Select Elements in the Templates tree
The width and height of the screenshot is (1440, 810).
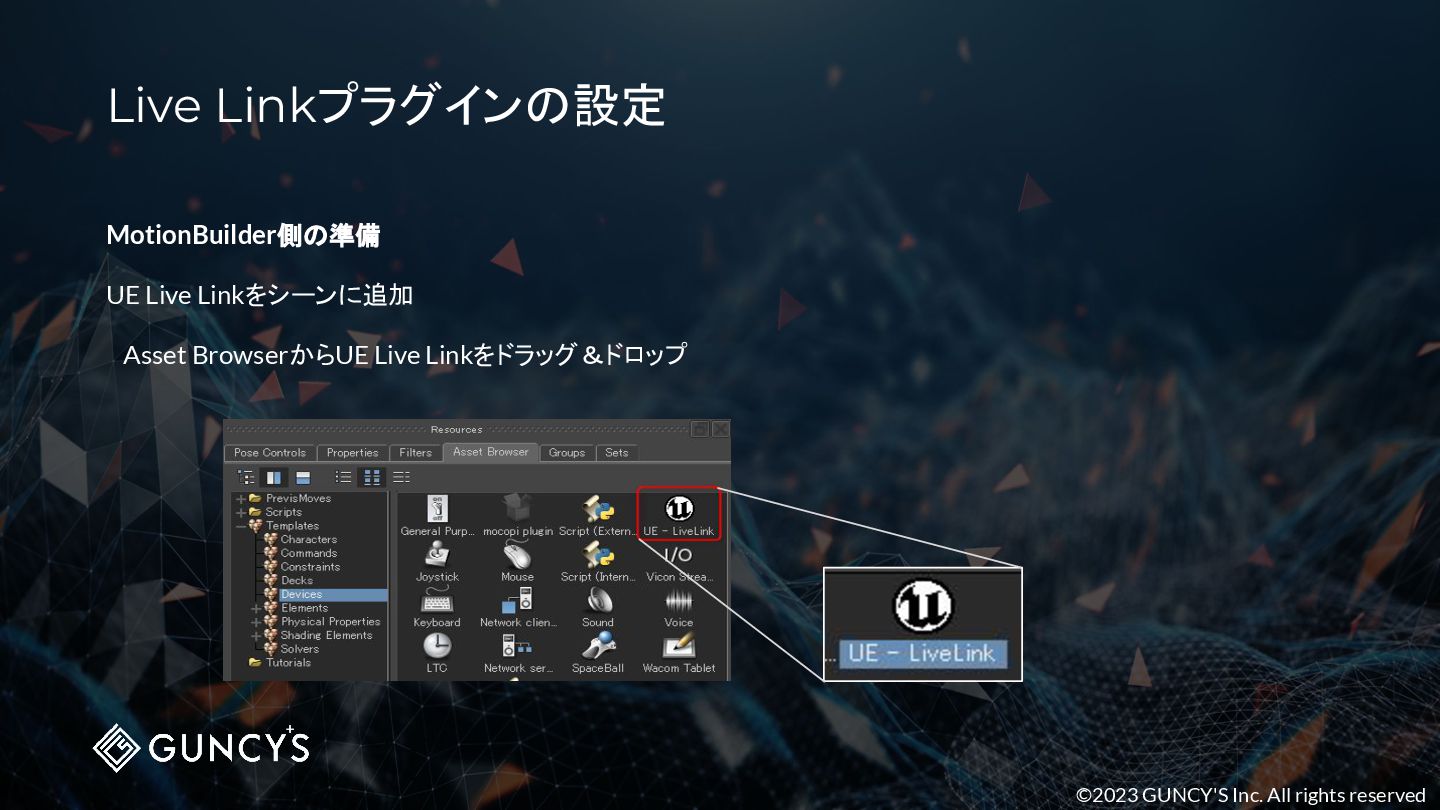[x=304, y=608]
